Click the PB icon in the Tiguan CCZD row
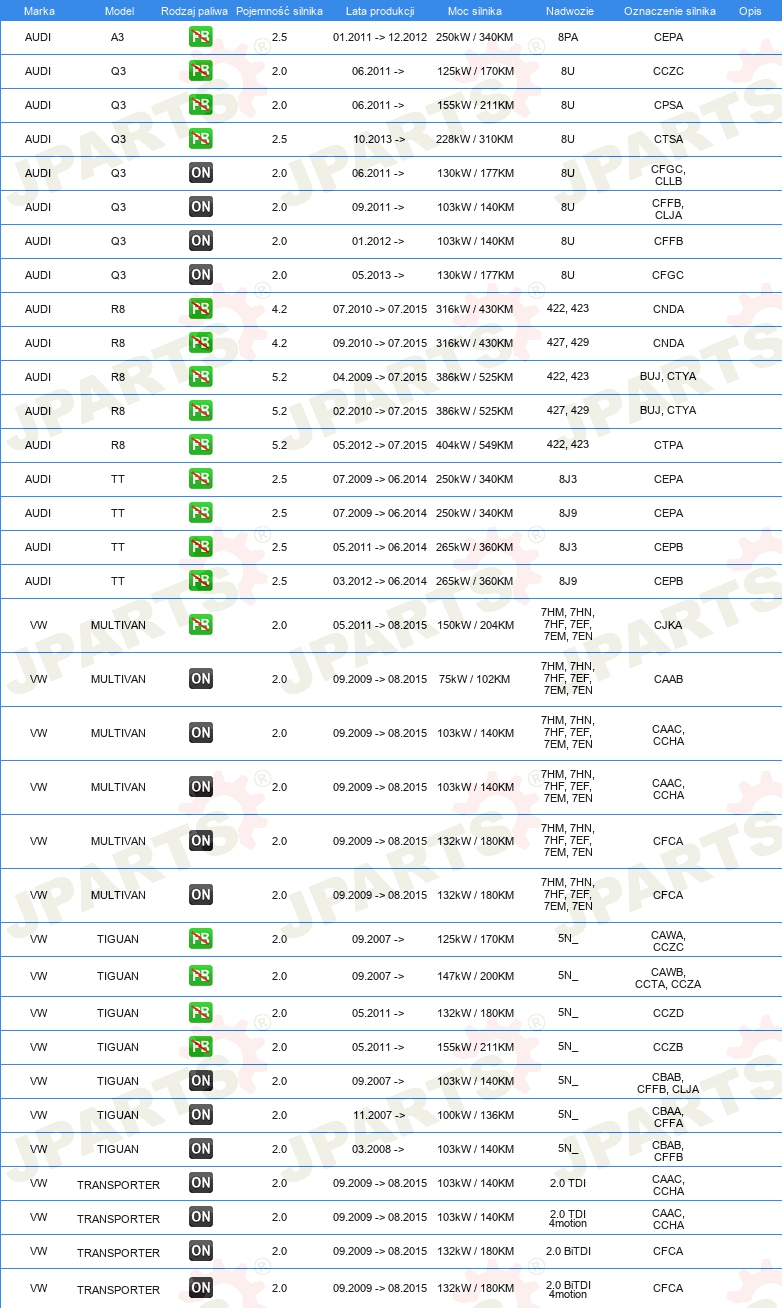This screenshot has width=782, height=1308. pos(201,1013)
